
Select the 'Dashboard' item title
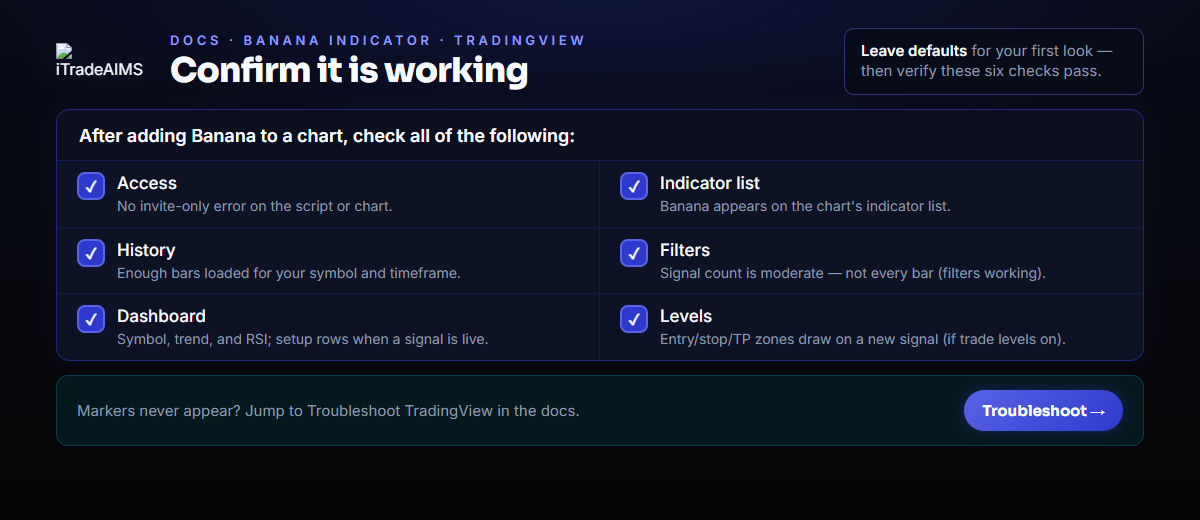(161, 316)
